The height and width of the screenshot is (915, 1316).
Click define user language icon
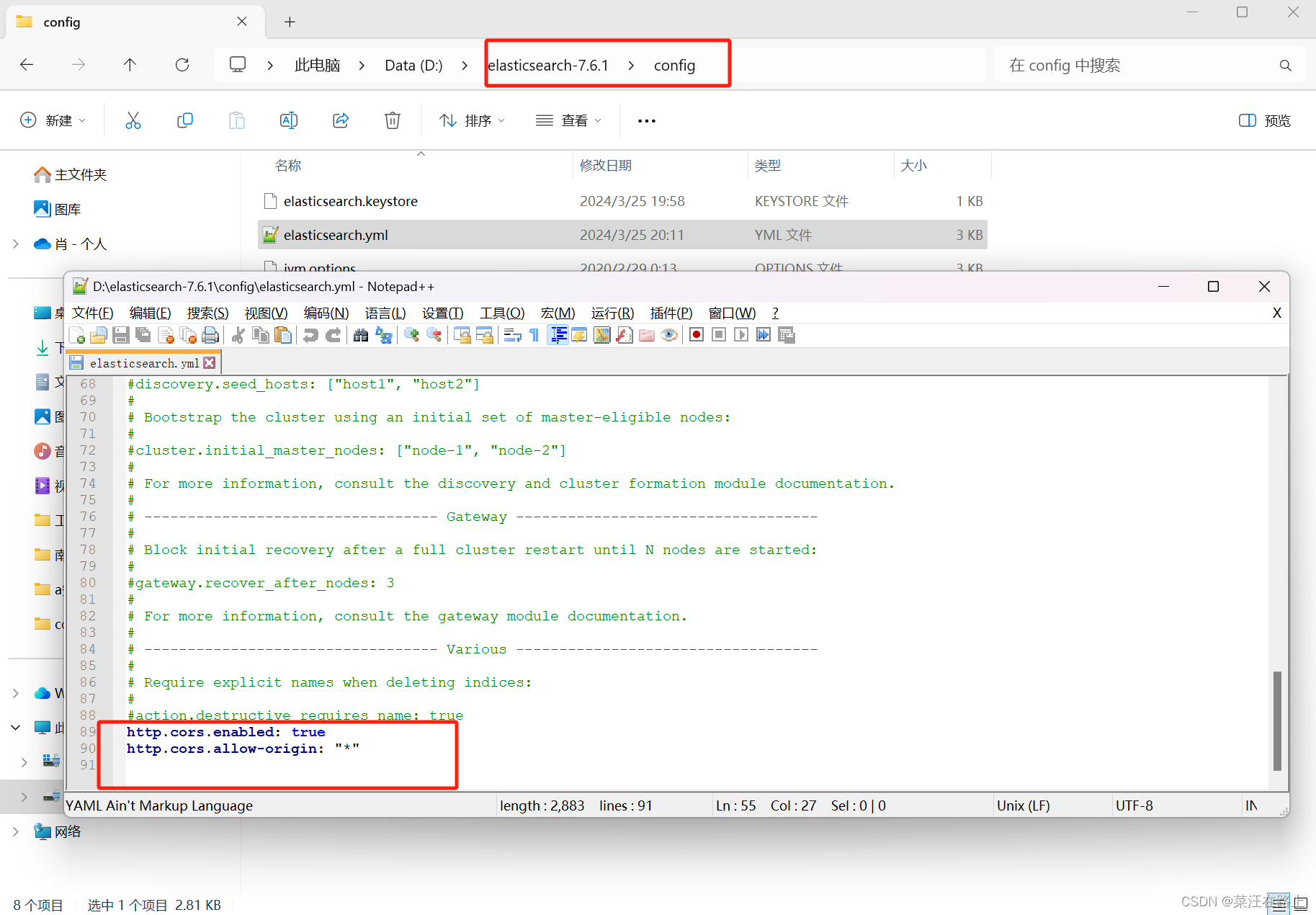click(x=579, y=335)
